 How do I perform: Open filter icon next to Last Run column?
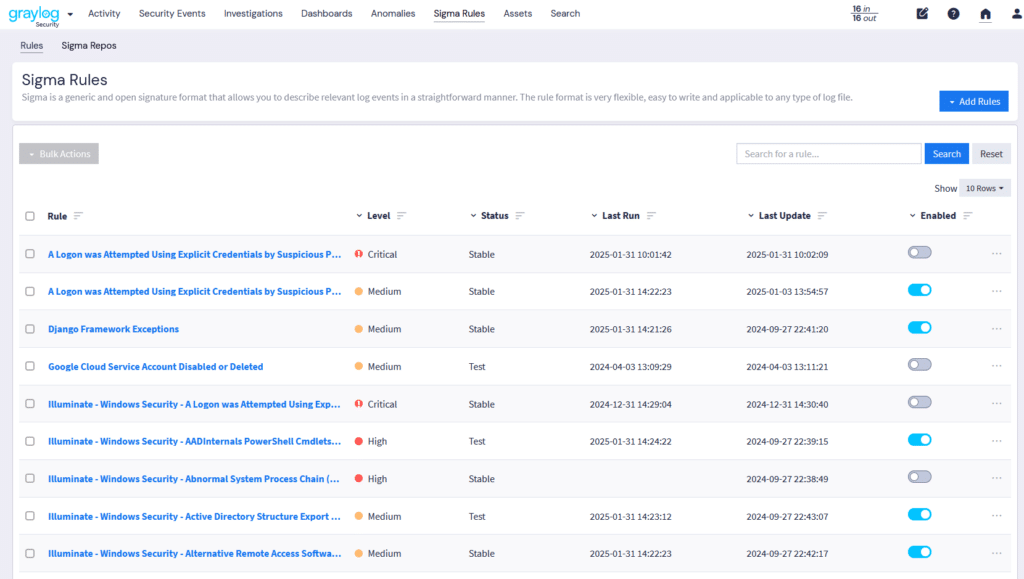(x=651, y=215)
